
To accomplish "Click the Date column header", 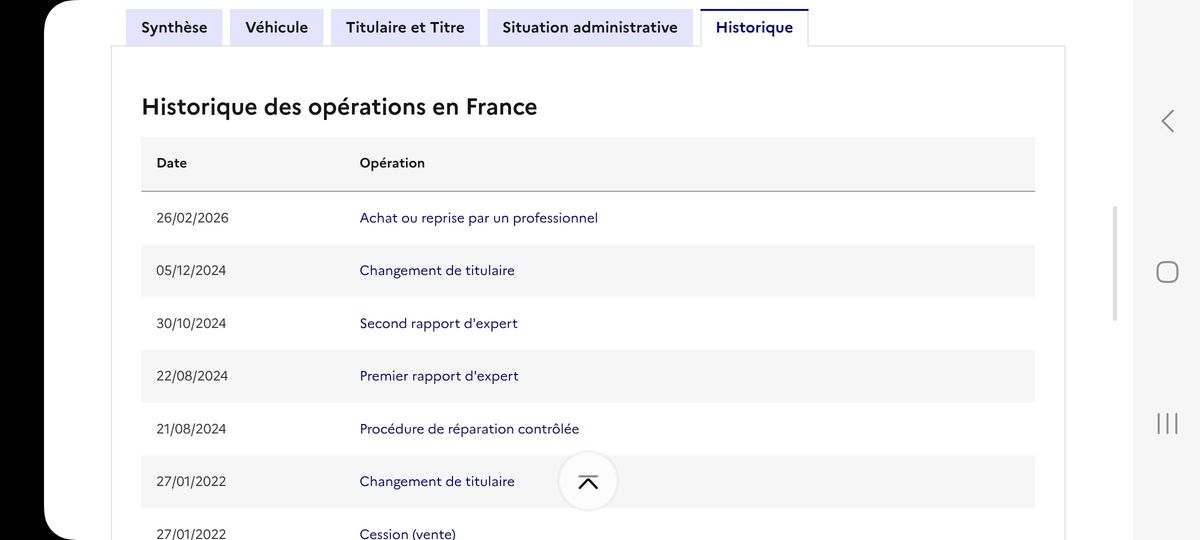I will pos(172,163).
